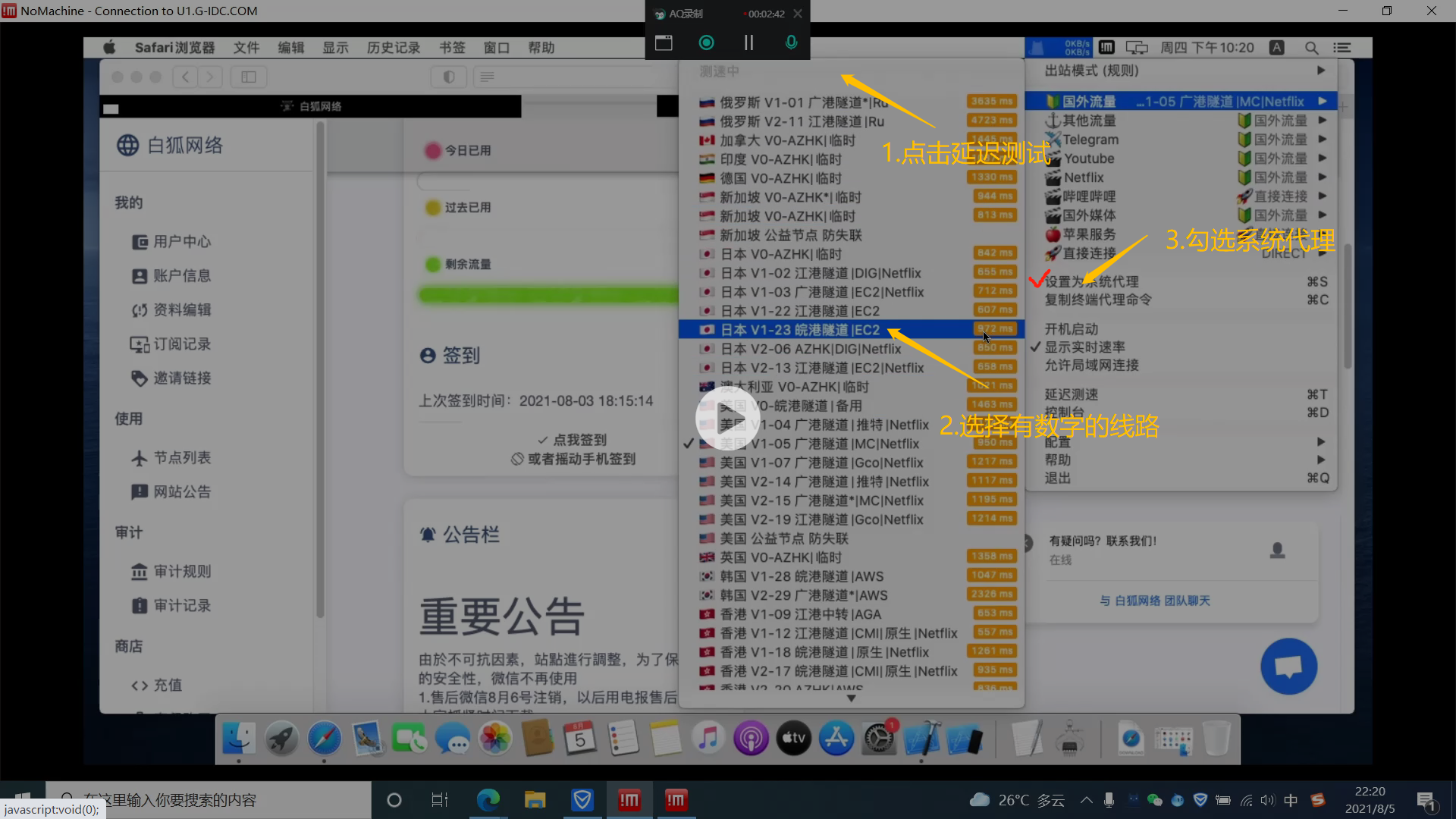Expand 配置 submenu
The height and width of the screenshot is (819, 1456).
[1181, 441]
